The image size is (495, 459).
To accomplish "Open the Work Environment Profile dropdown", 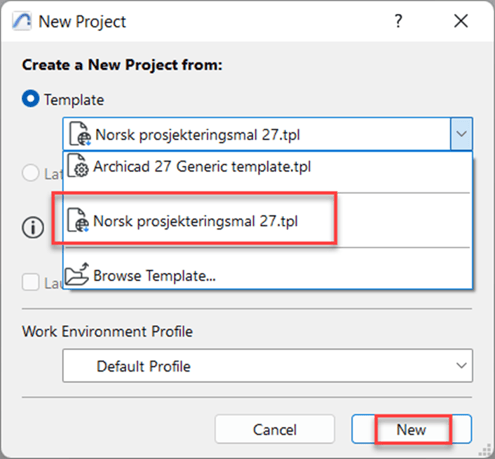I will tap(267, 366).
